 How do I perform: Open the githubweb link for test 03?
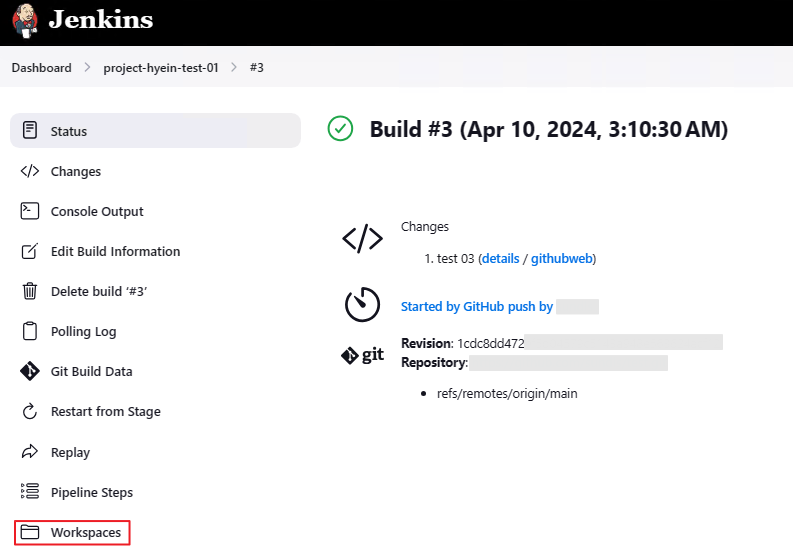point(561,259)
